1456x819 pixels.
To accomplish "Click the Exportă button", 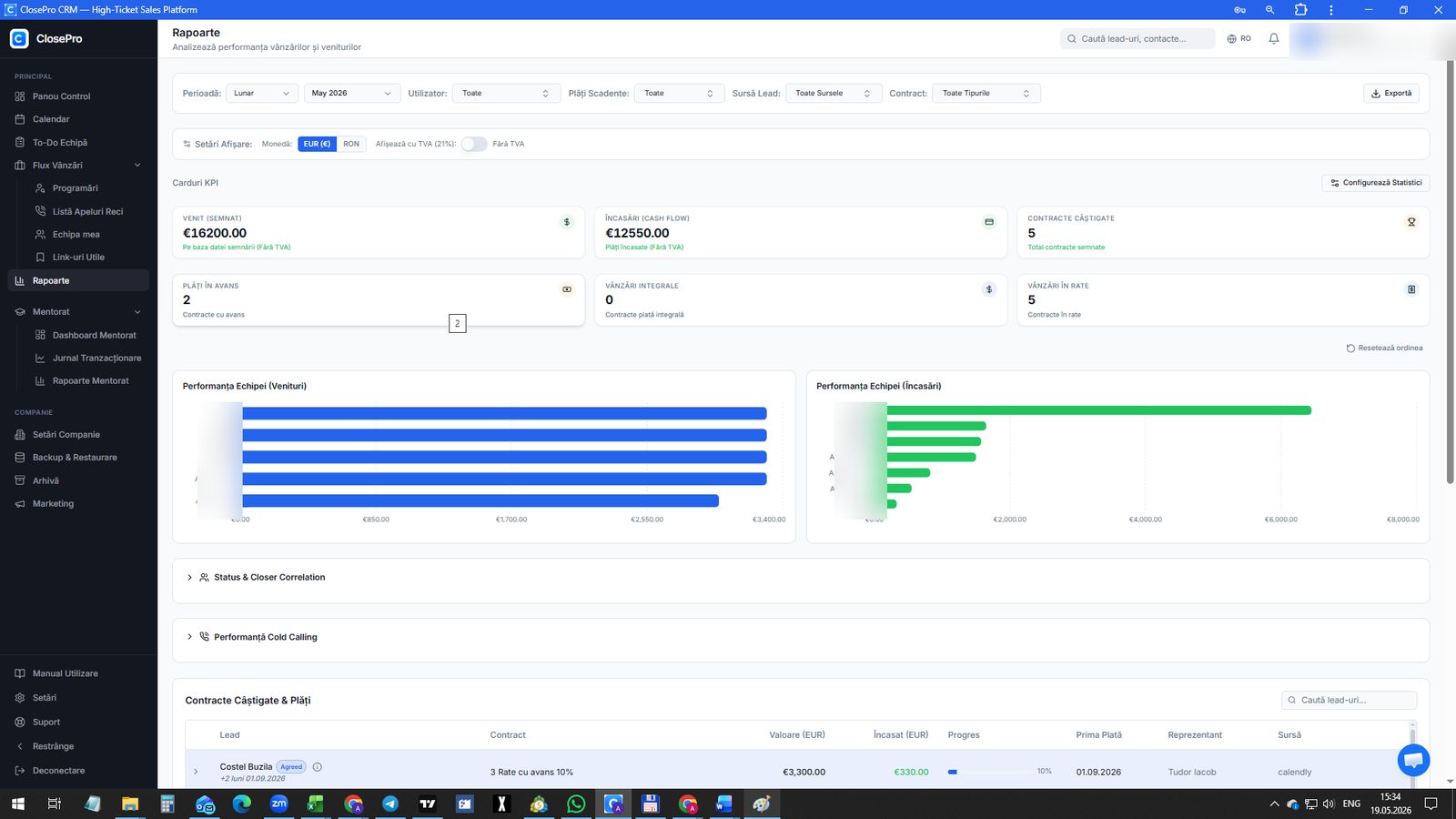I will point(1391,93).
